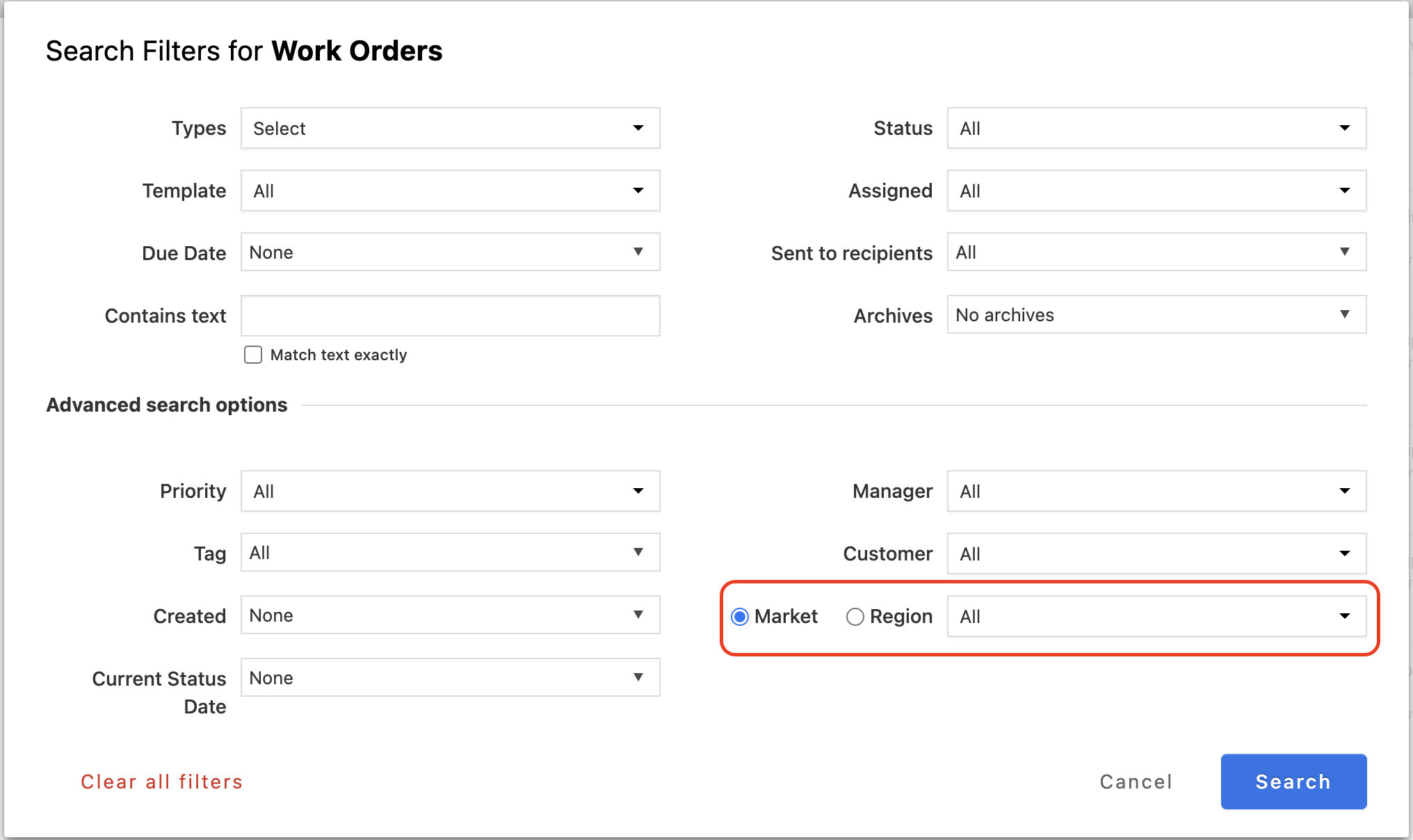This screenshot has width=1413, height=840.
Task: Select the Region radio button
Action: [x=855, y=617]
